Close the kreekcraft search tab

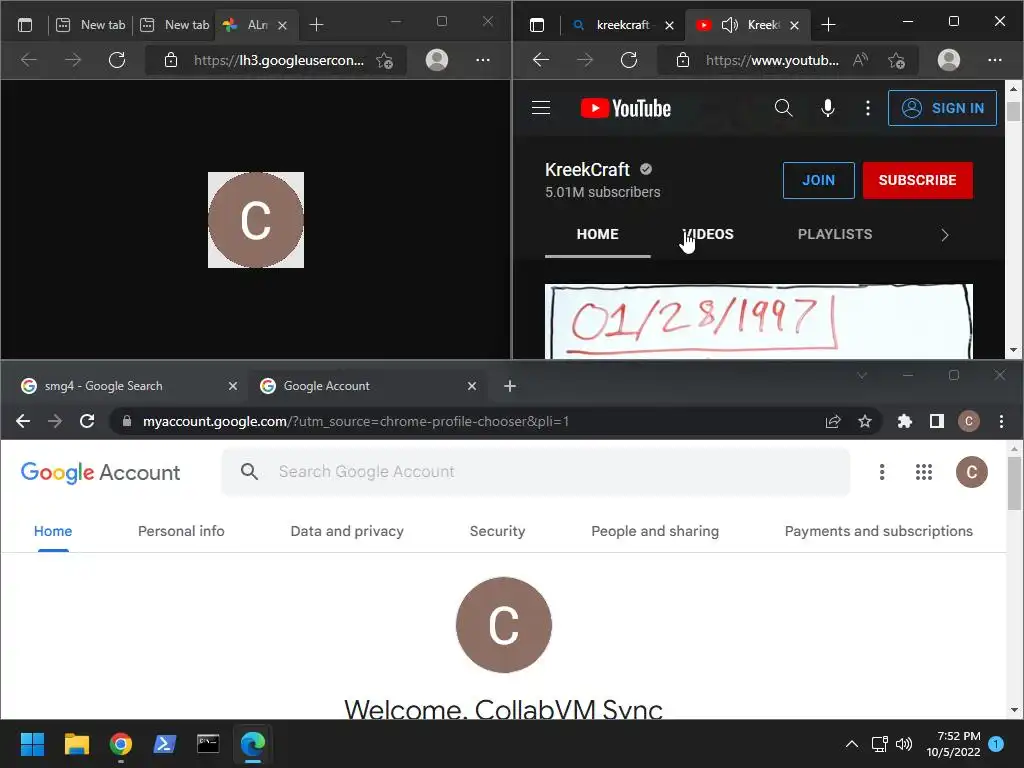pos(669,25)
